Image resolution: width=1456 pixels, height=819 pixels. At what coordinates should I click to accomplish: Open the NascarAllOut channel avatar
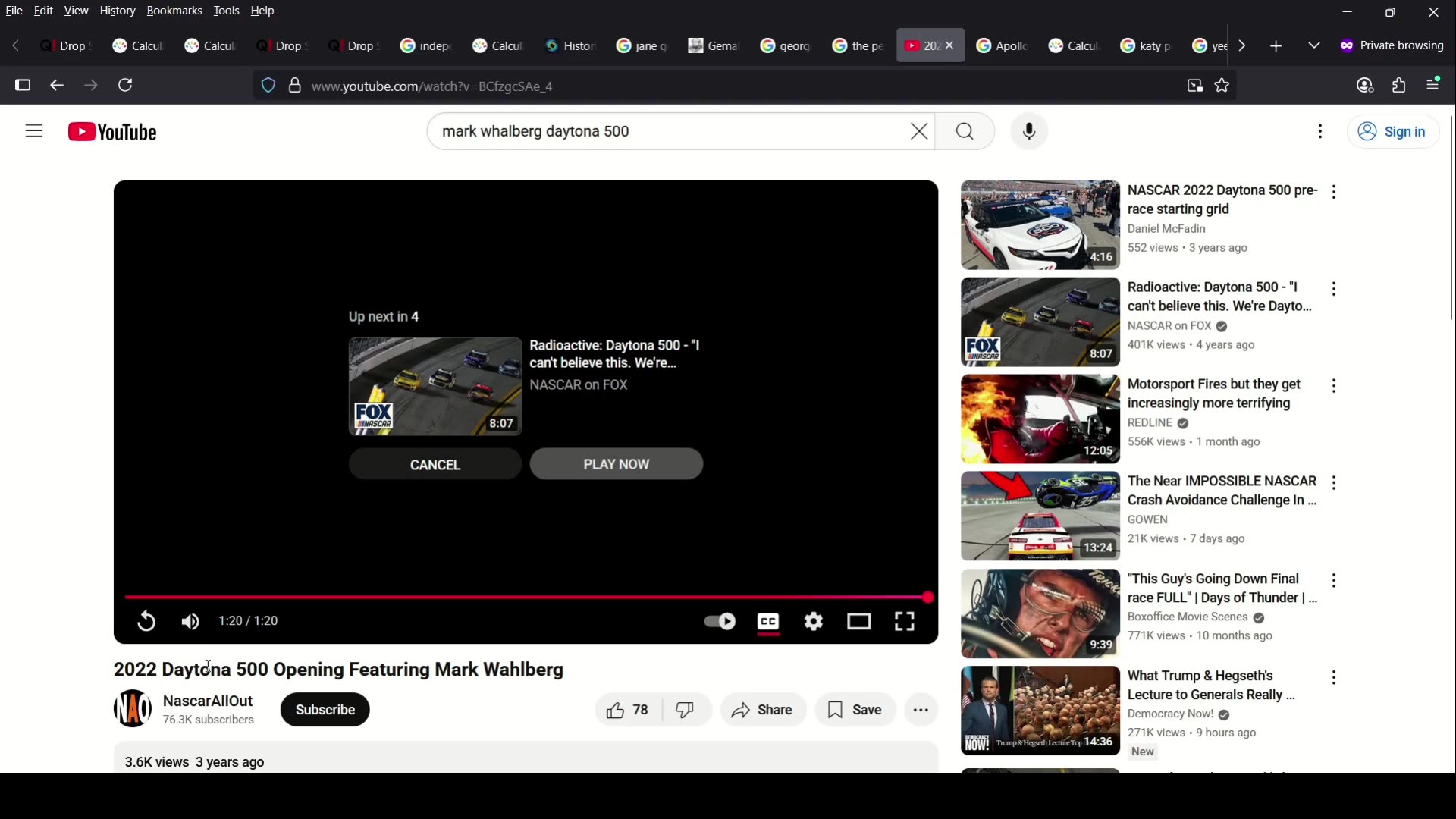tap(133, 709)
